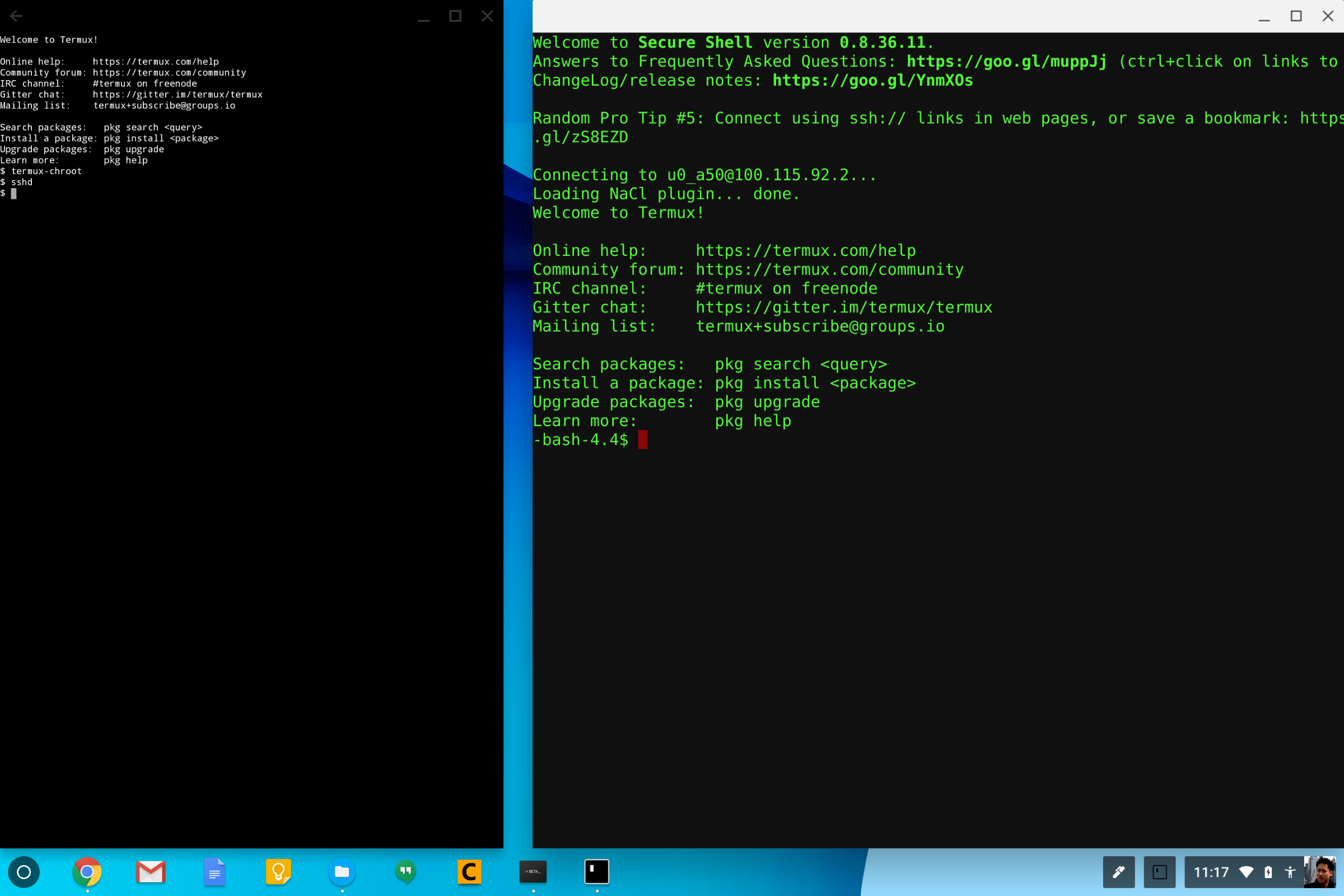Click the -bash-4.4$ prompt cursor
Screen dimensions: 1344x896
click(x=643, y=440)
